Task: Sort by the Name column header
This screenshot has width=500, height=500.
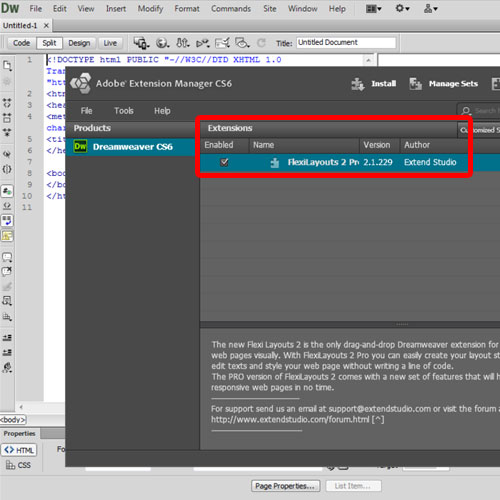Action: pyautogui.click(x=304, y=145)
